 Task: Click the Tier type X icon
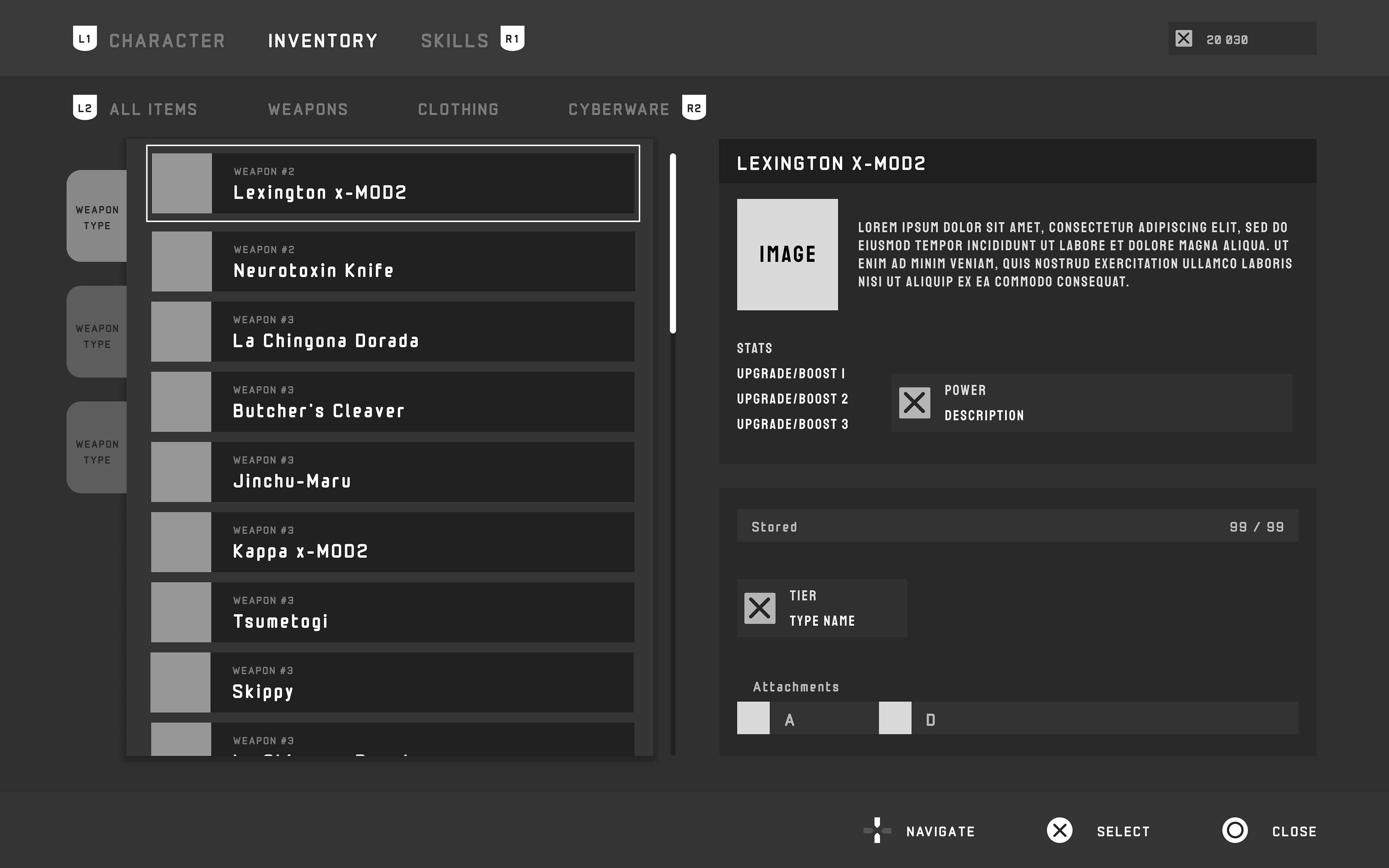[759, 608]
